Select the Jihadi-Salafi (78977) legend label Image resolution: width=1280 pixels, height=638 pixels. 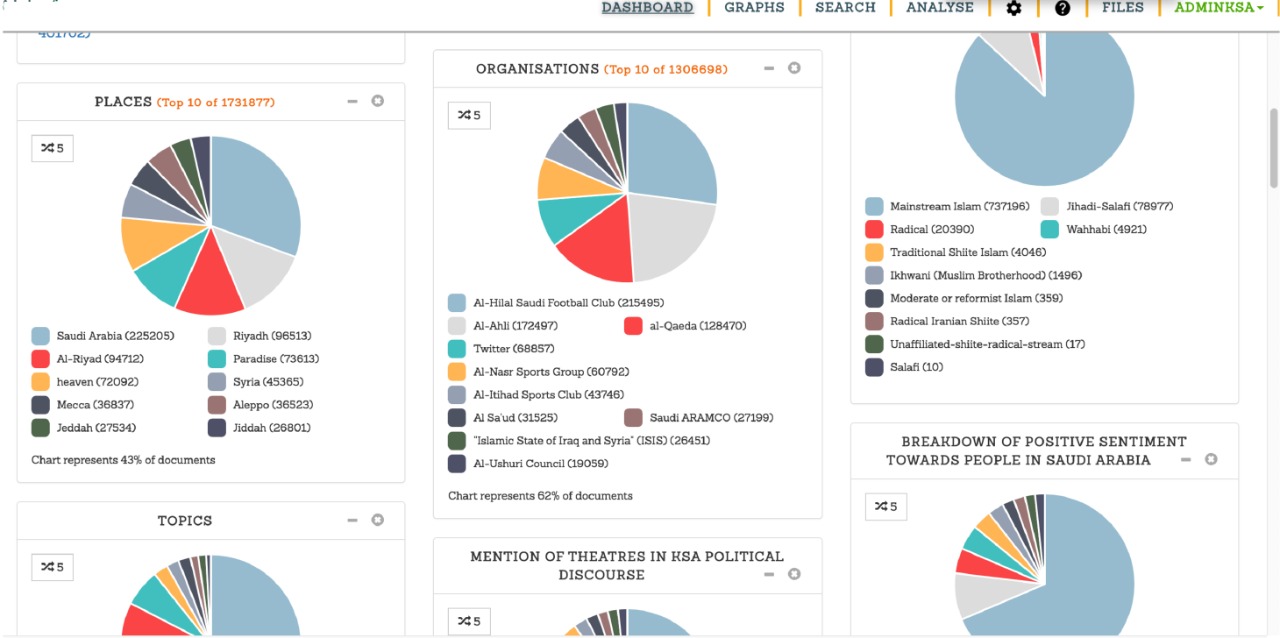coord(1120,207)
